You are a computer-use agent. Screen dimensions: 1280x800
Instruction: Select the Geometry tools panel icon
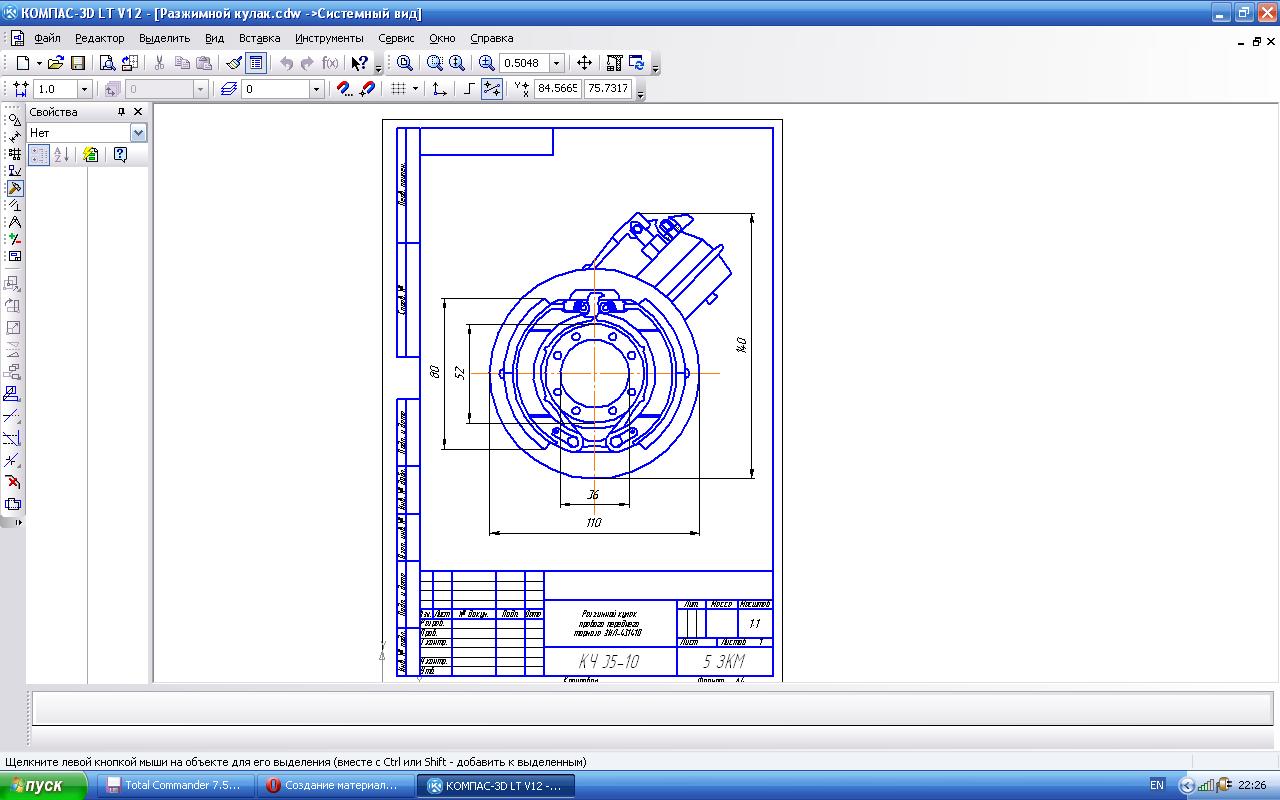[x=14, y=120]
